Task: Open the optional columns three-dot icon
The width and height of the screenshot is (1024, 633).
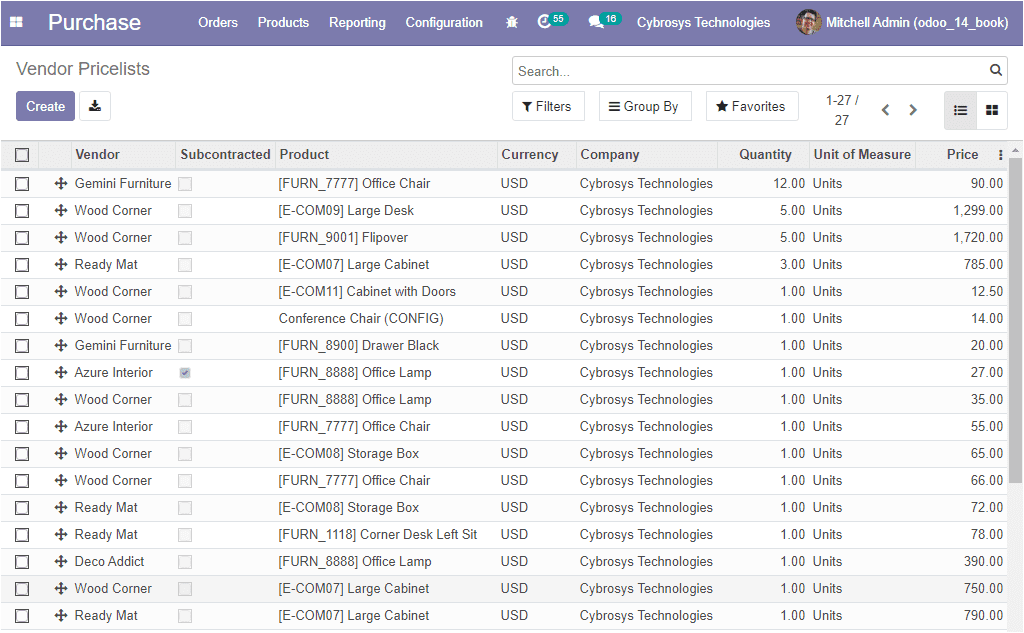Action: [x=1000, y=155]
